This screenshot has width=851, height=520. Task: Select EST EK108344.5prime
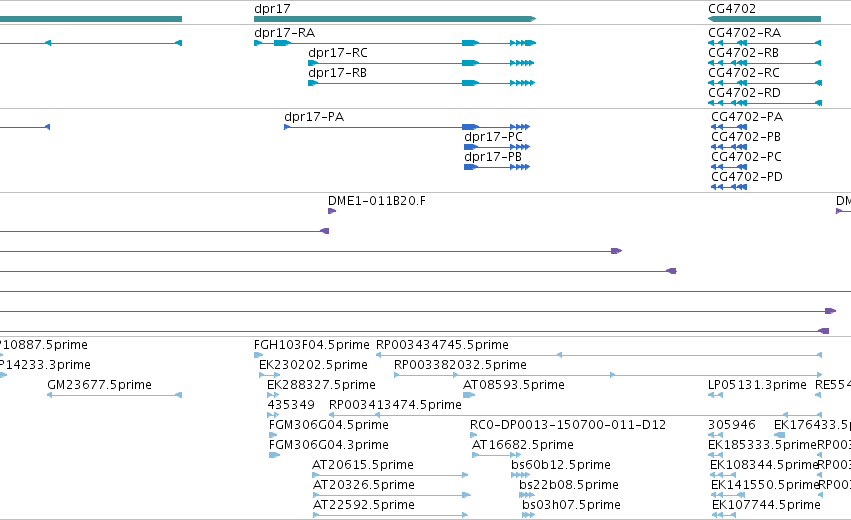click(764, 465)
